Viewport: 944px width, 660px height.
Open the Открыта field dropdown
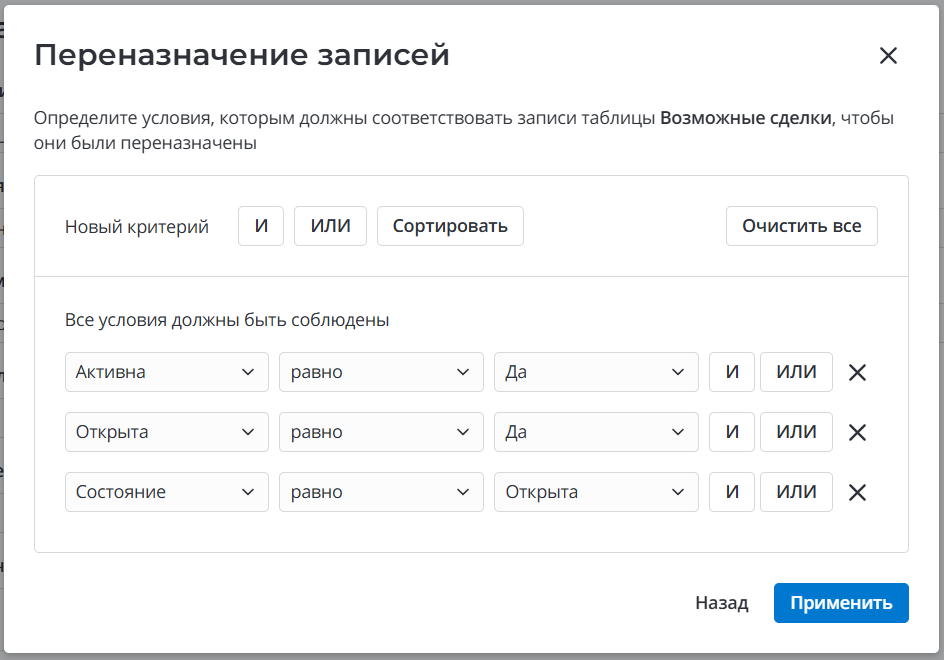[x=166, y=432]
